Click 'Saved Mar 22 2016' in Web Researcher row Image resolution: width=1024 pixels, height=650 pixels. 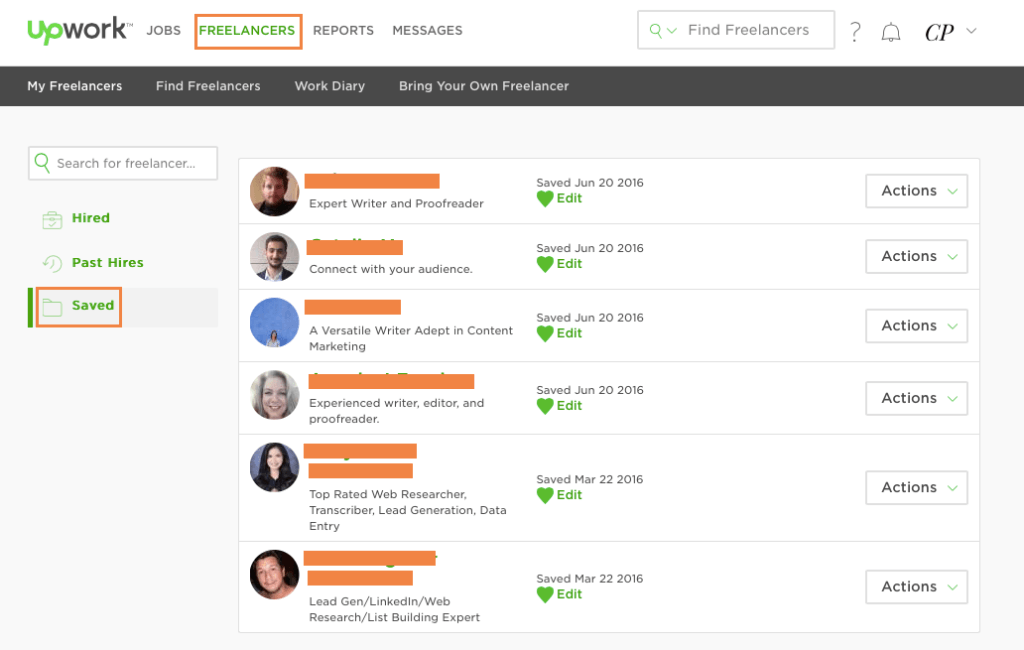coord(590,479)
